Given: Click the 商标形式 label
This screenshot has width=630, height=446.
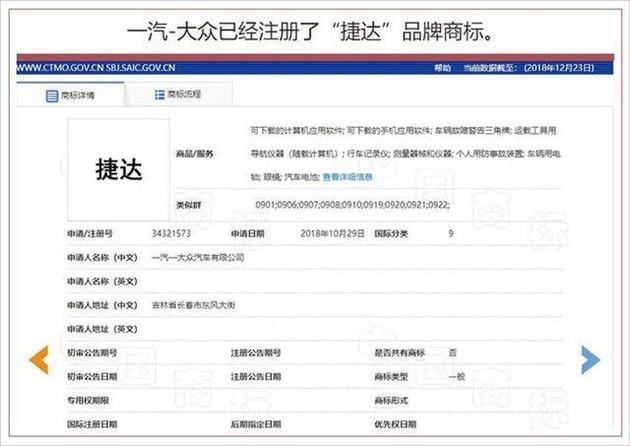Looking at the screenshot, I should point(391,400).
